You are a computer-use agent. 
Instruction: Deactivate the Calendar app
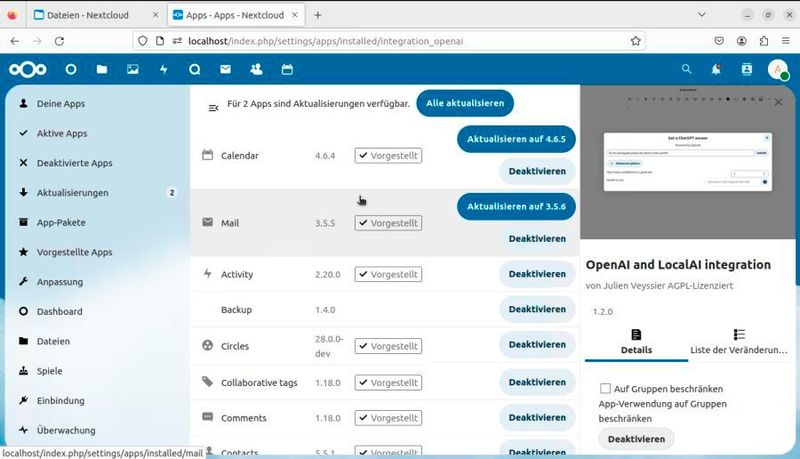pos(537,171)
